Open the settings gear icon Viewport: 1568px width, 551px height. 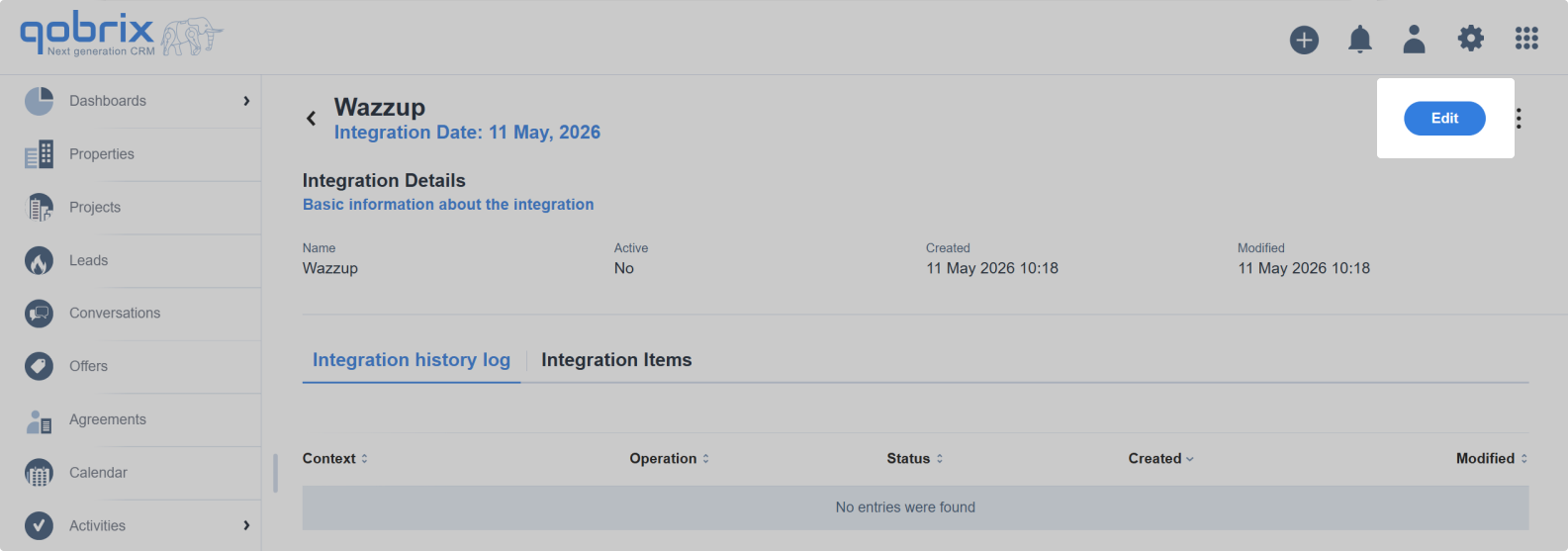click(x=1471, y=39)
